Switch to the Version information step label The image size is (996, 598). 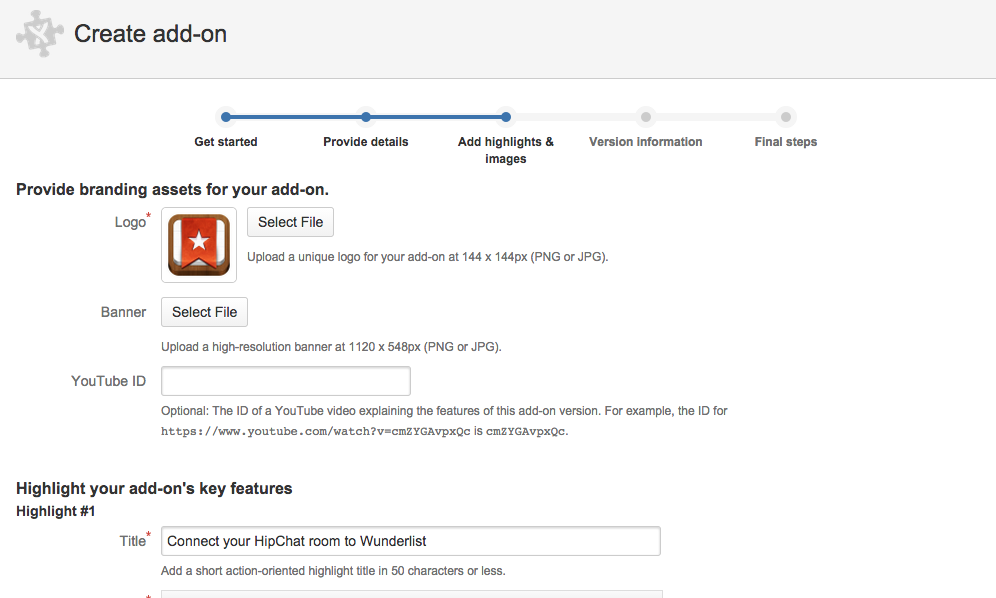646,142
